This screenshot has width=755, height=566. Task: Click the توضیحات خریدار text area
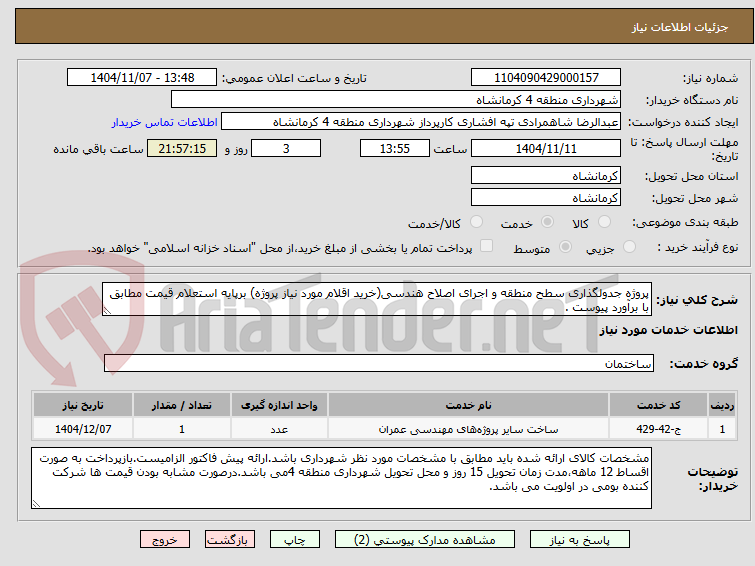pos(341,478)
